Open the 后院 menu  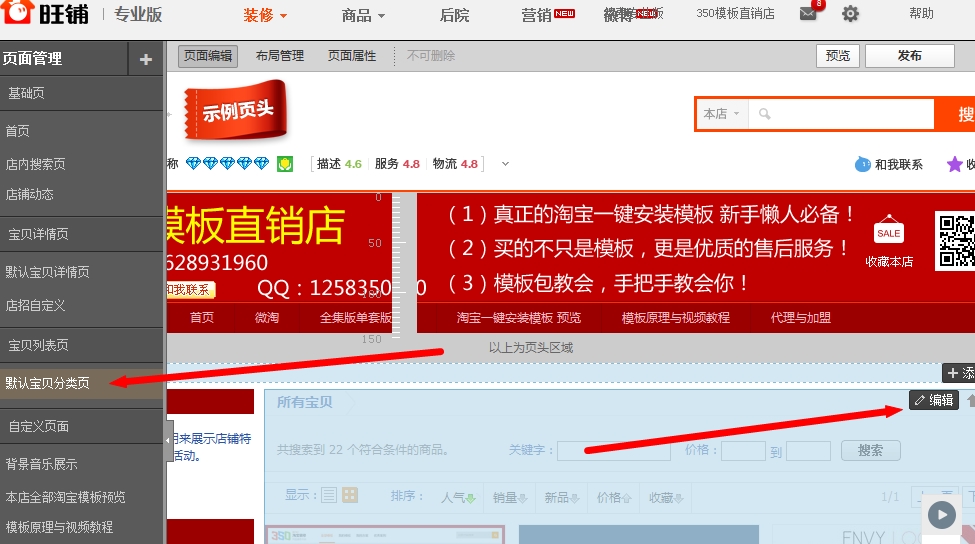click(455, 15)
